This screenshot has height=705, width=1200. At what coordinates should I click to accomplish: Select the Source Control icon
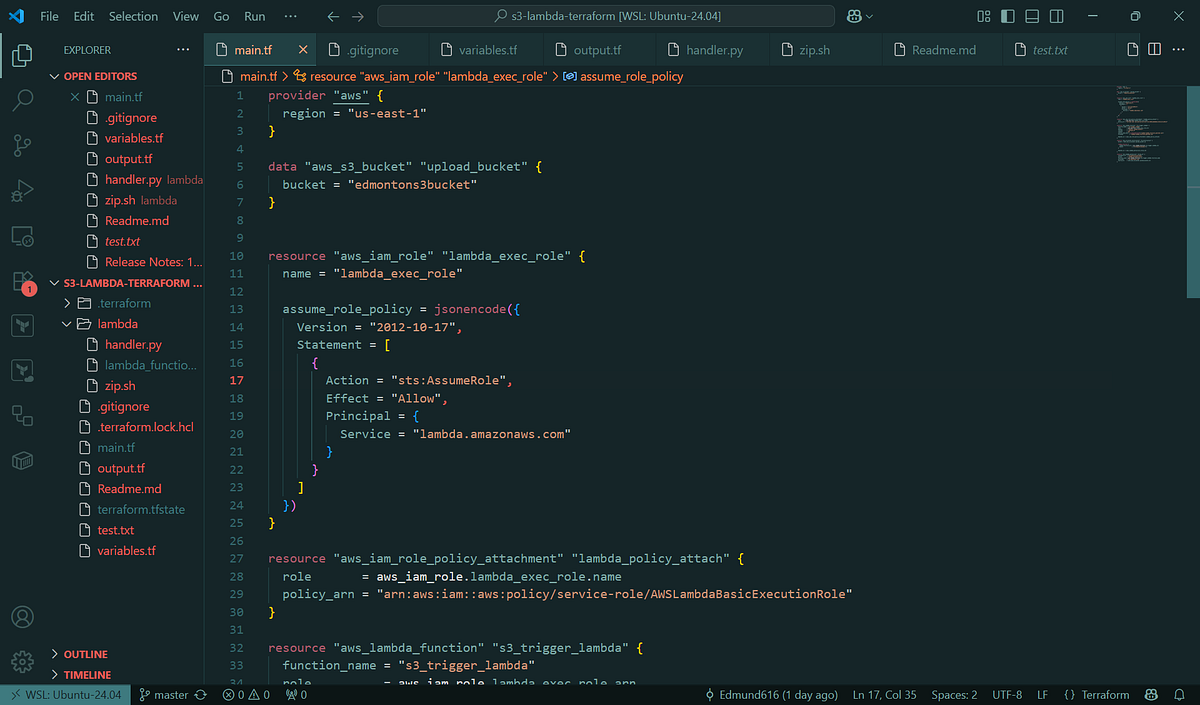pos(22,145)
